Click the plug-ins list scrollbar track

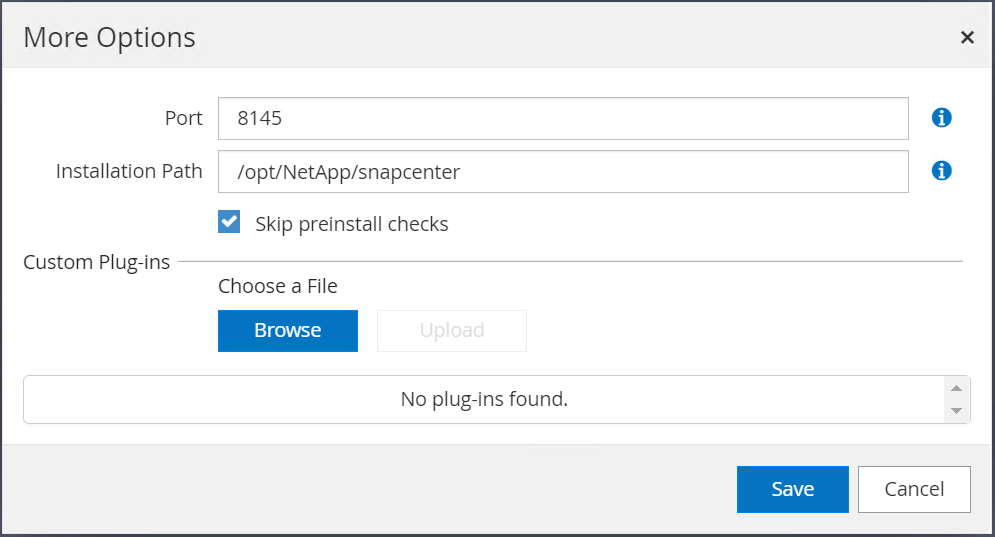point(956,400)
